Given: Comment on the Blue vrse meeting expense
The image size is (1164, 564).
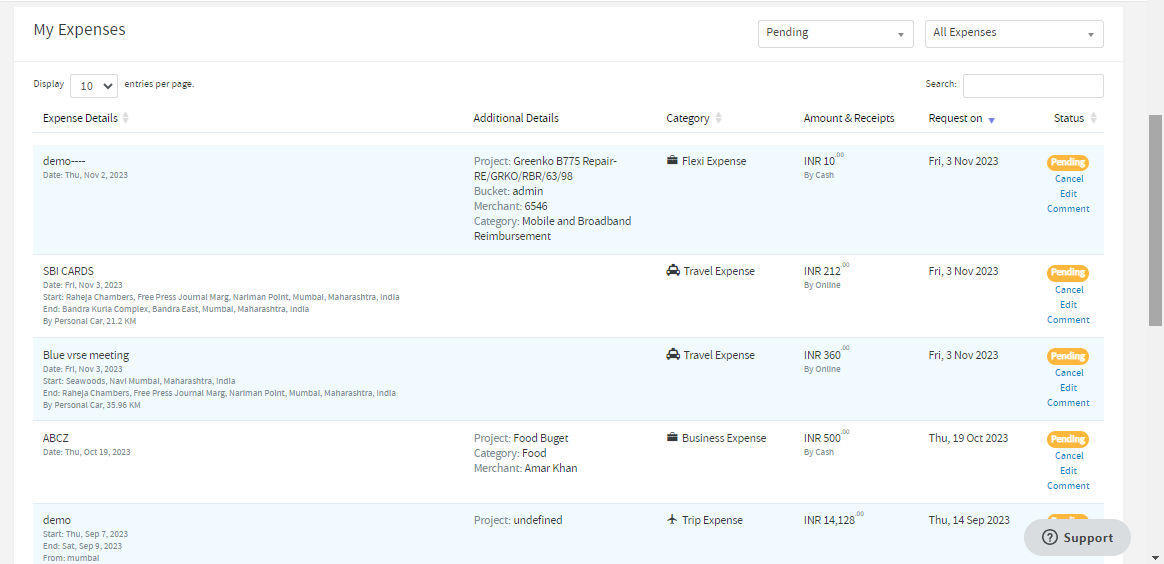Looking at the screenshot, I should click(x=1068, y=403).
